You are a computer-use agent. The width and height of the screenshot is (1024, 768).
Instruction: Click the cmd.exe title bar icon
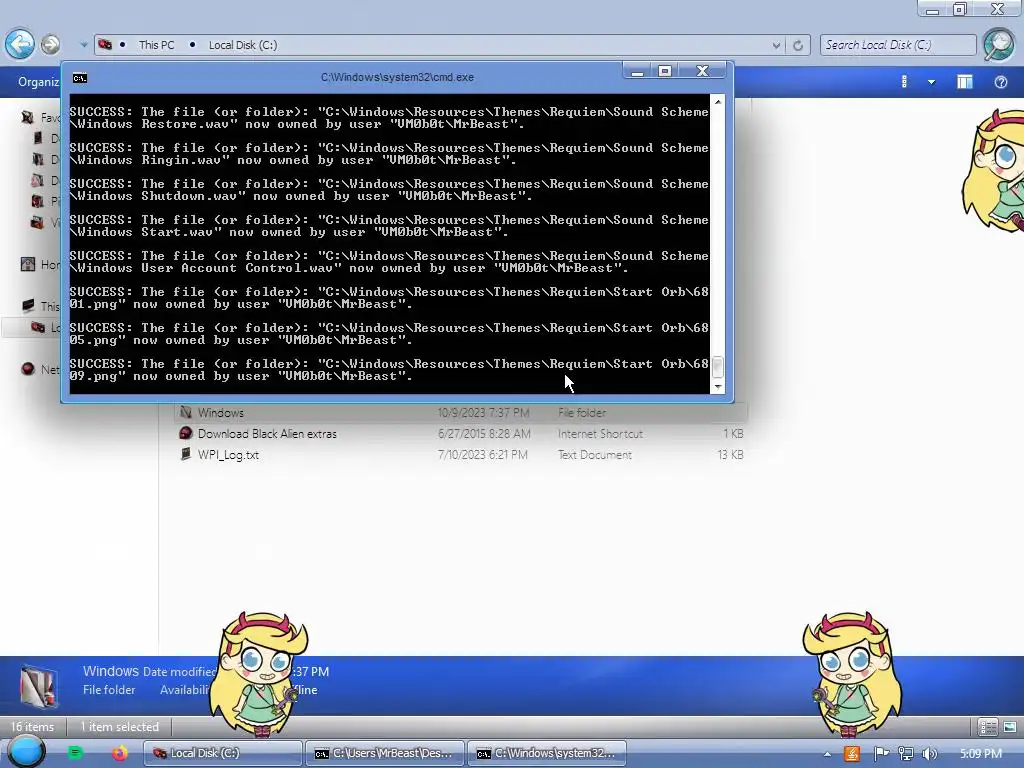point(80,78)
